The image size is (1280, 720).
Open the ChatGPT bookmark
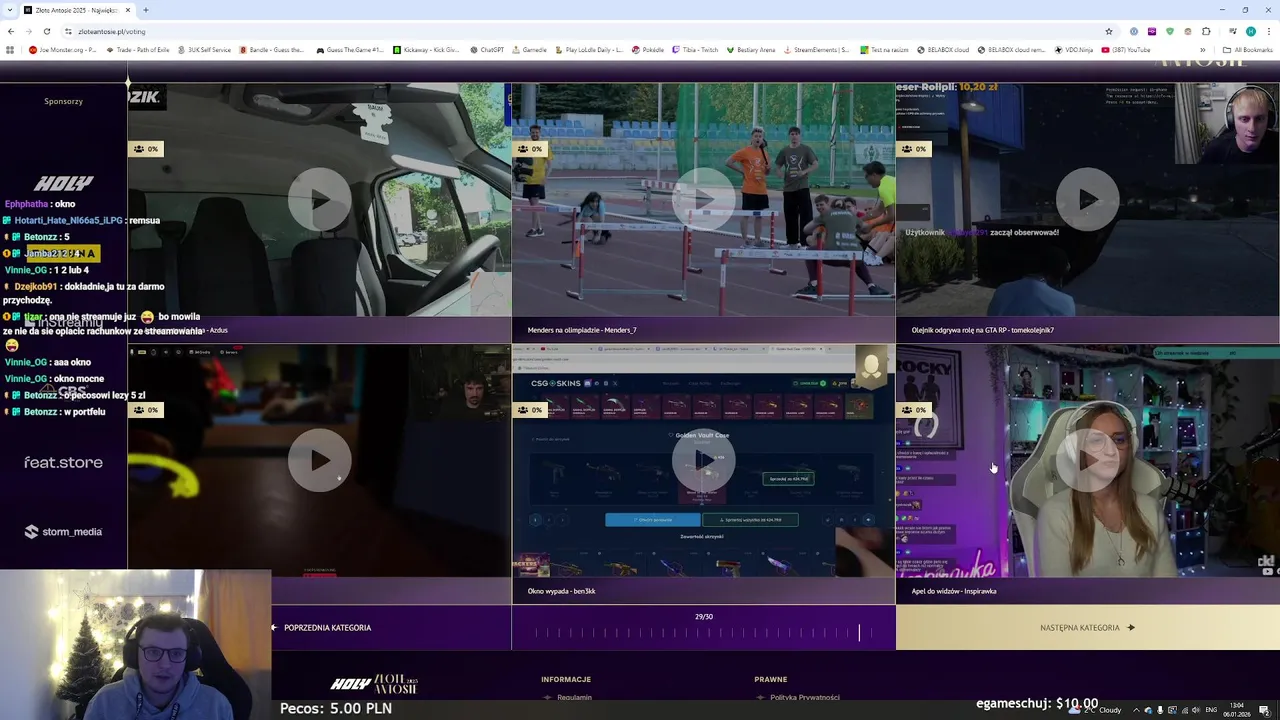point(487,50)
